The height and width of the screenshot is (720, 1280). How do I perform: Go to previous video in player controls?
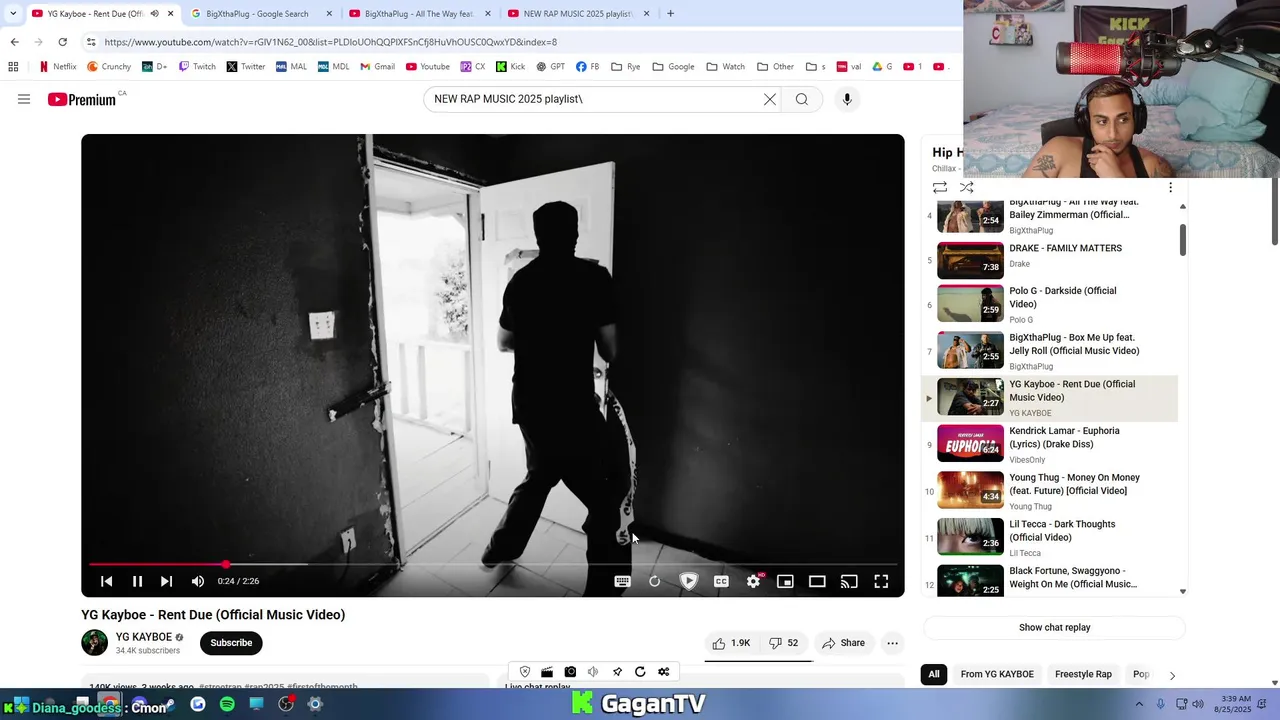106,581
